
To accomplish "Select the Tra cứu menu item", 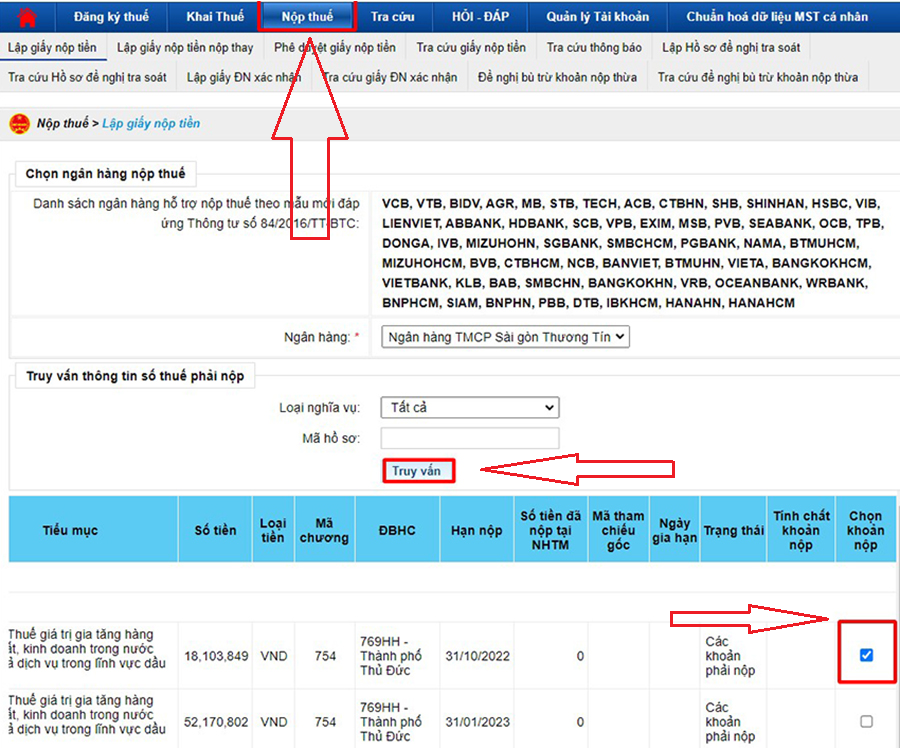I will coord(393,17).
